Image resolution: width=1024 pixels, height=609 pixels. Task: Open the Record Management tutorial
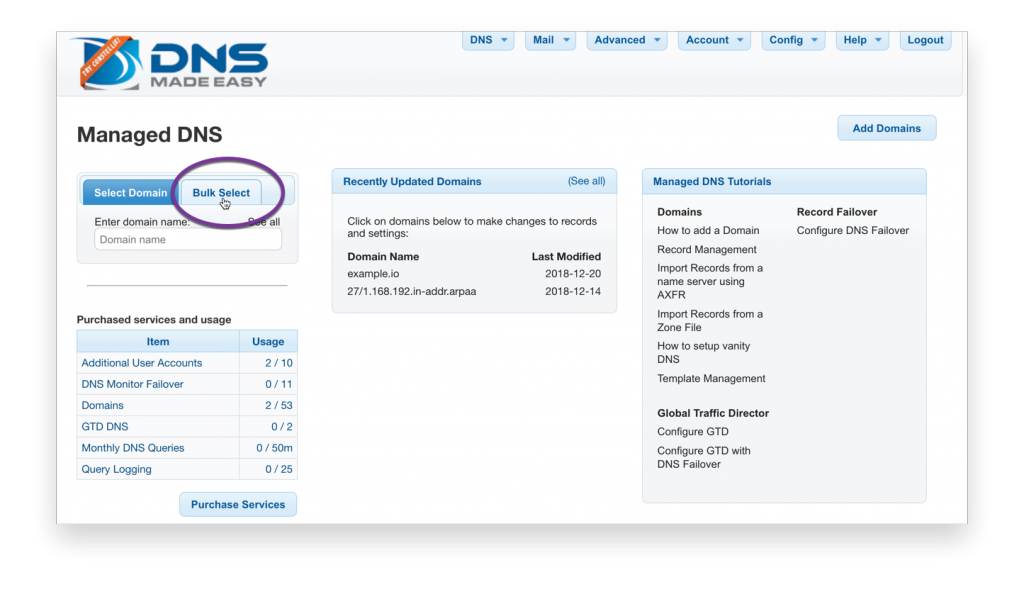[x=707, y=249]
